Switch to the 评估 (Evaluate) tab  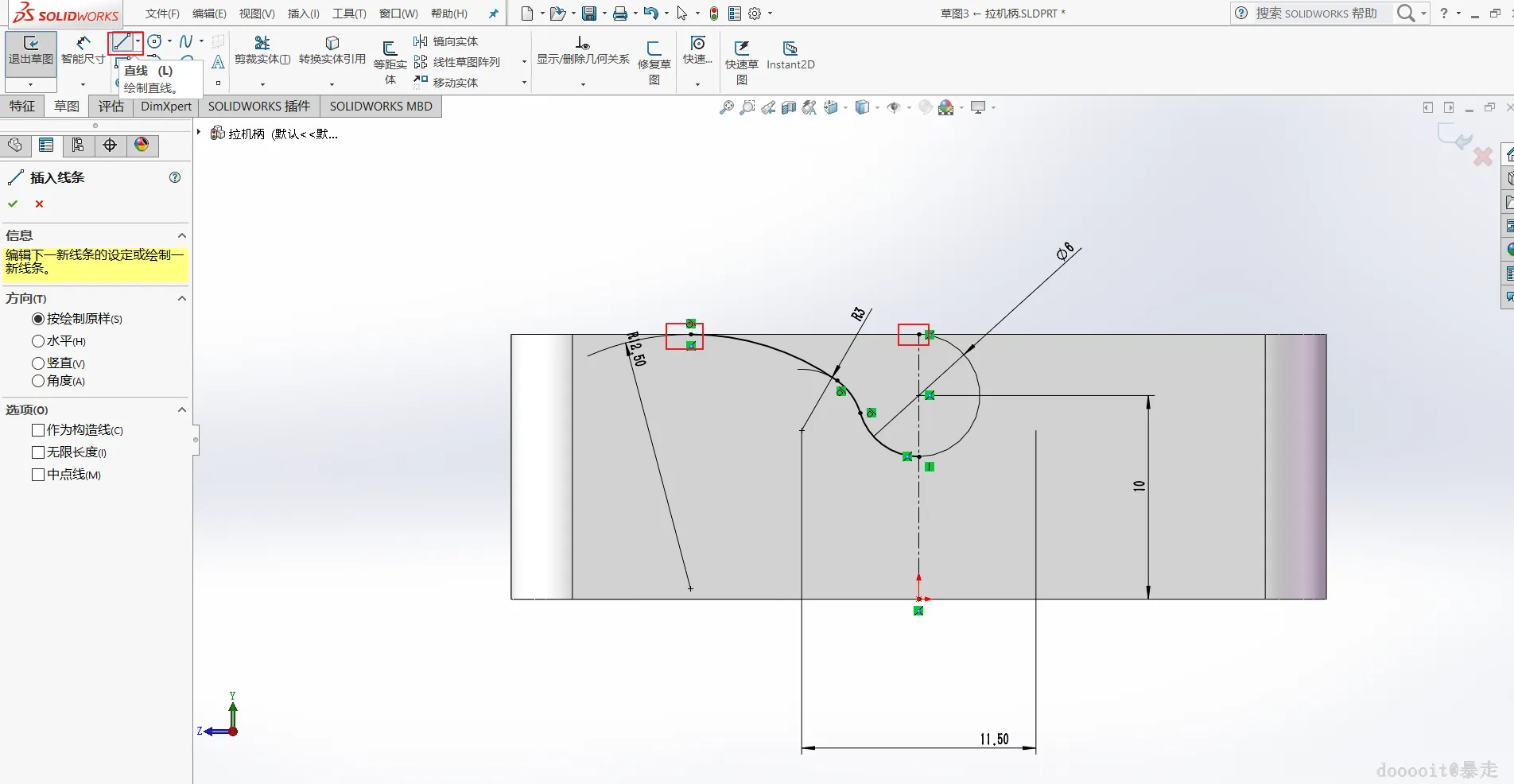111,107
